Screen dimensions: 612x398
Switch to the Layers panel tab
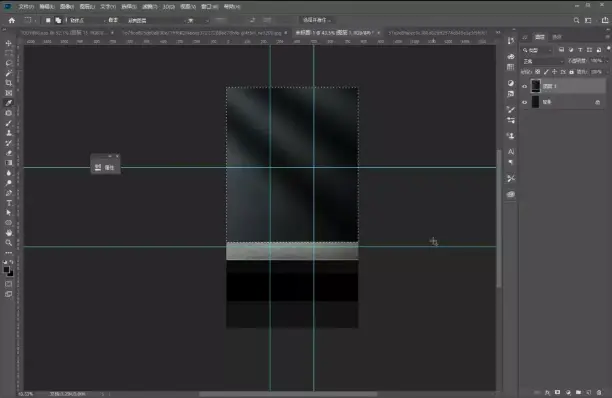pos(540,37)
